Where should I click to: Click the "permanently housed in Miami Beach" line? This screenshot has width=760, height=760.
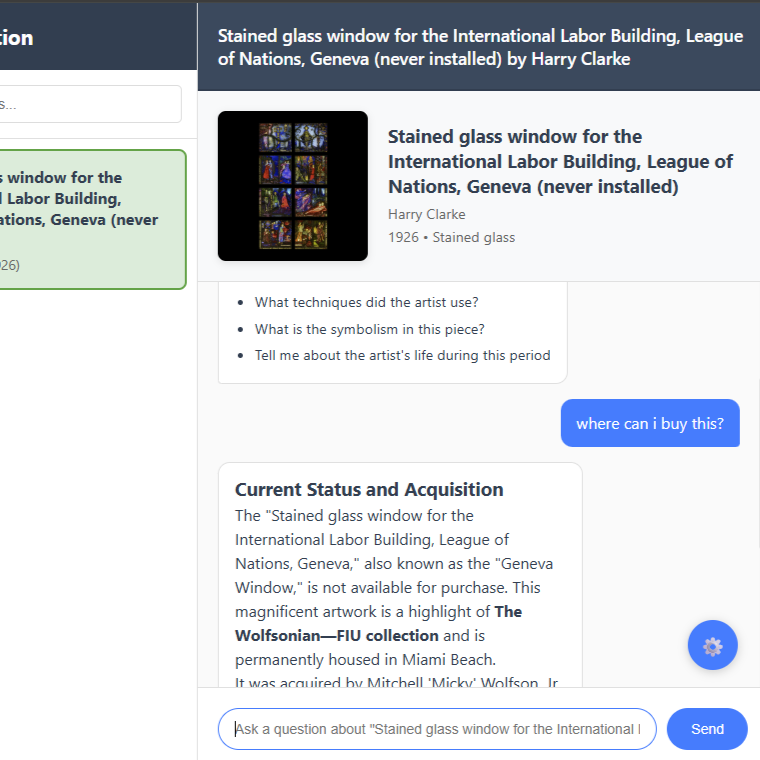click(x=365, y=659)
